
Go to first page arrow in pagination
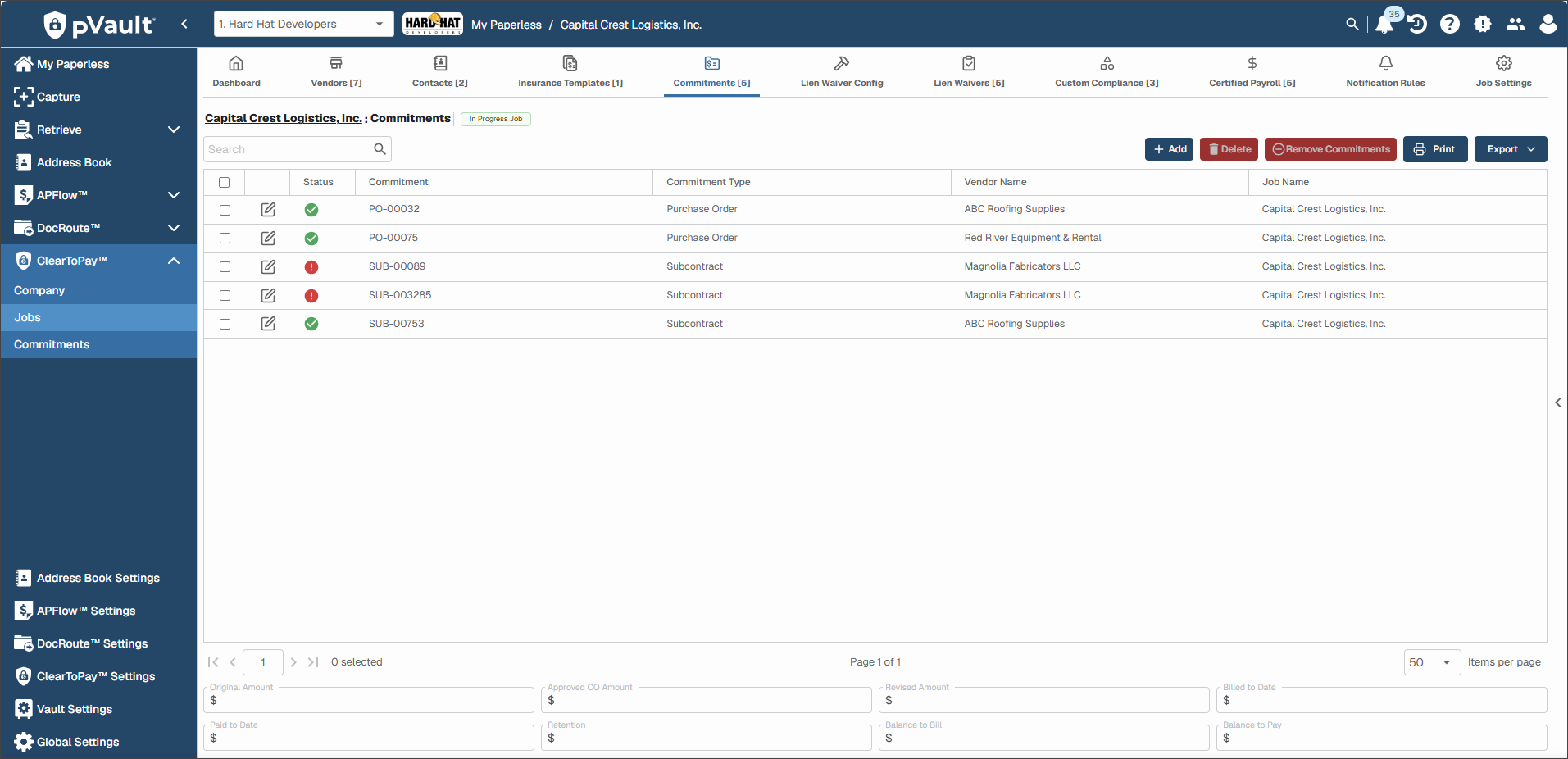tap(213, 662)
